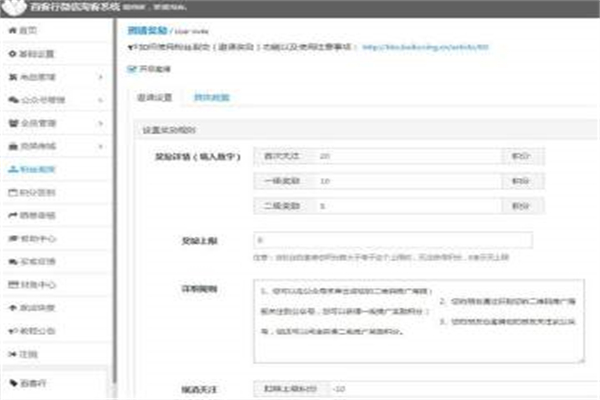Image resolution: width=600 pixels, height=400 pixels.
Task: Click the upward arrow icon below 财务中心
Action: [13, 307]
